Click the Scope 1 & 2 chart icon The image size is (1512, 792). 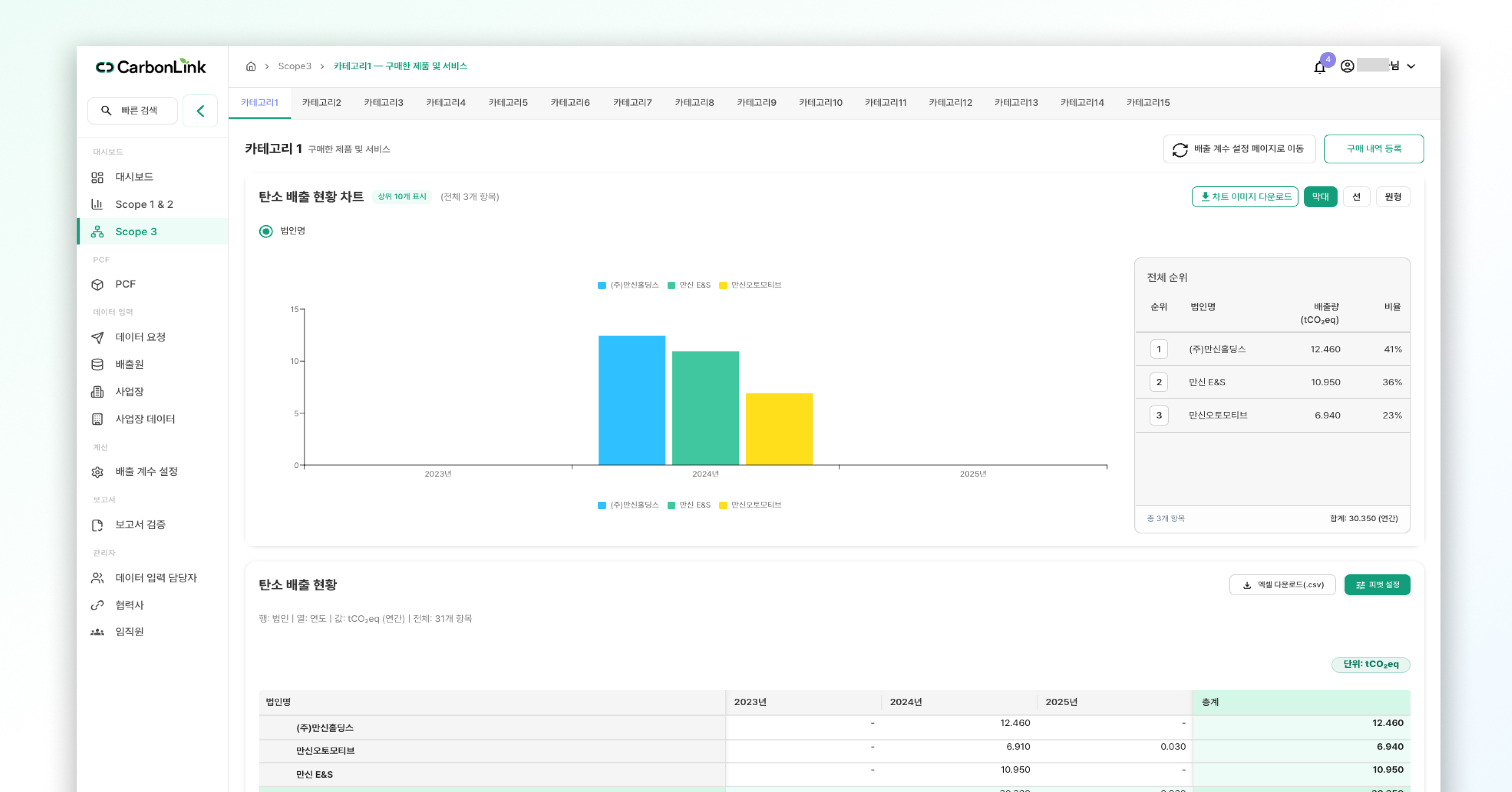97,204
